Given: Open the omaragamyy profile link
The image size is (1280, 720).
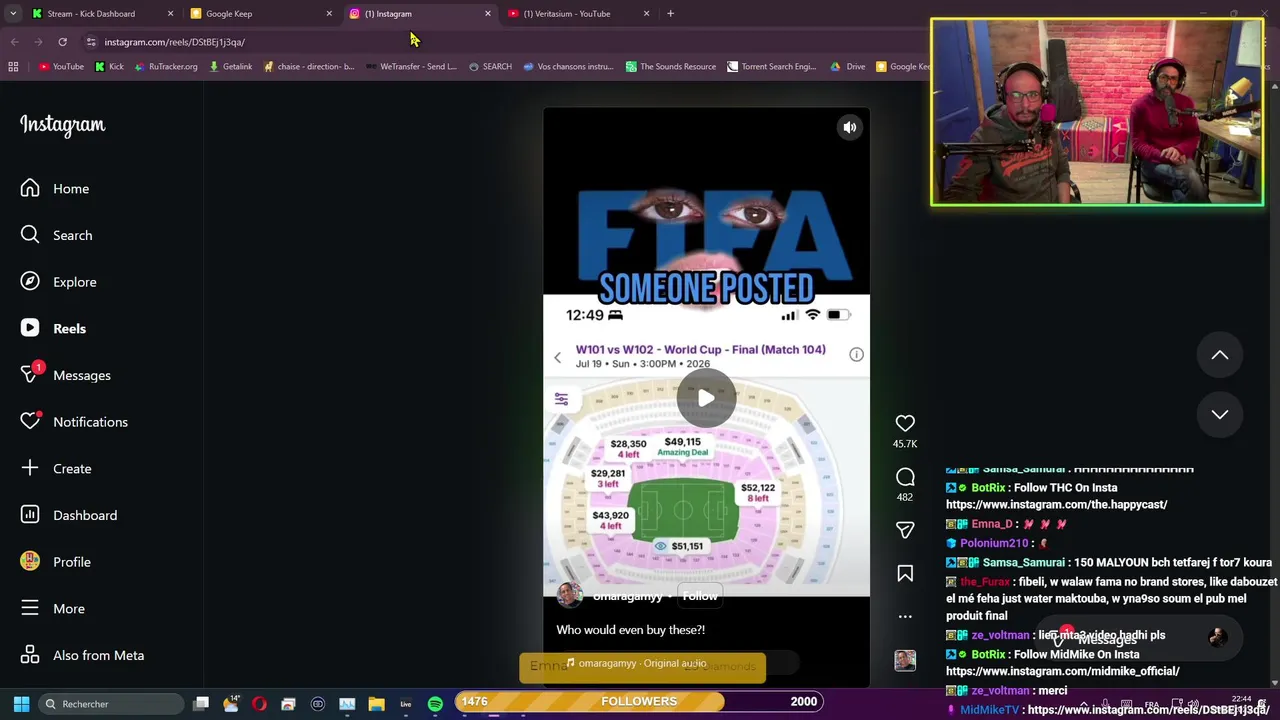Looking at the screenshot, I should (627, 597).
